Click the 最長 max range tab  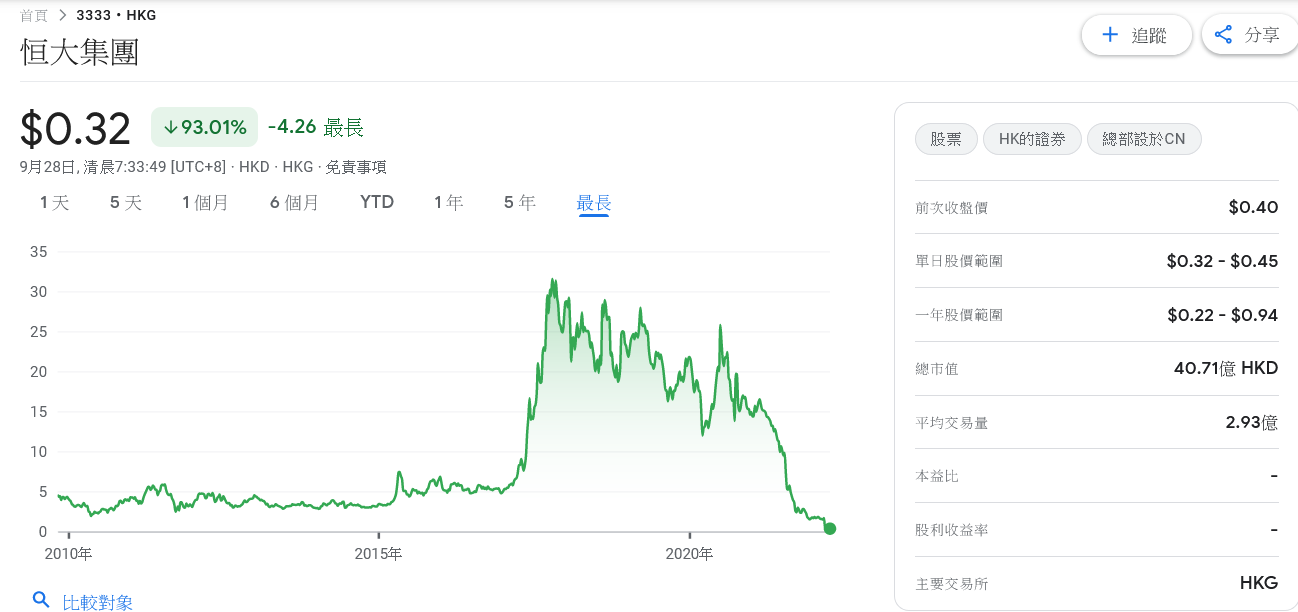(593, 203)
